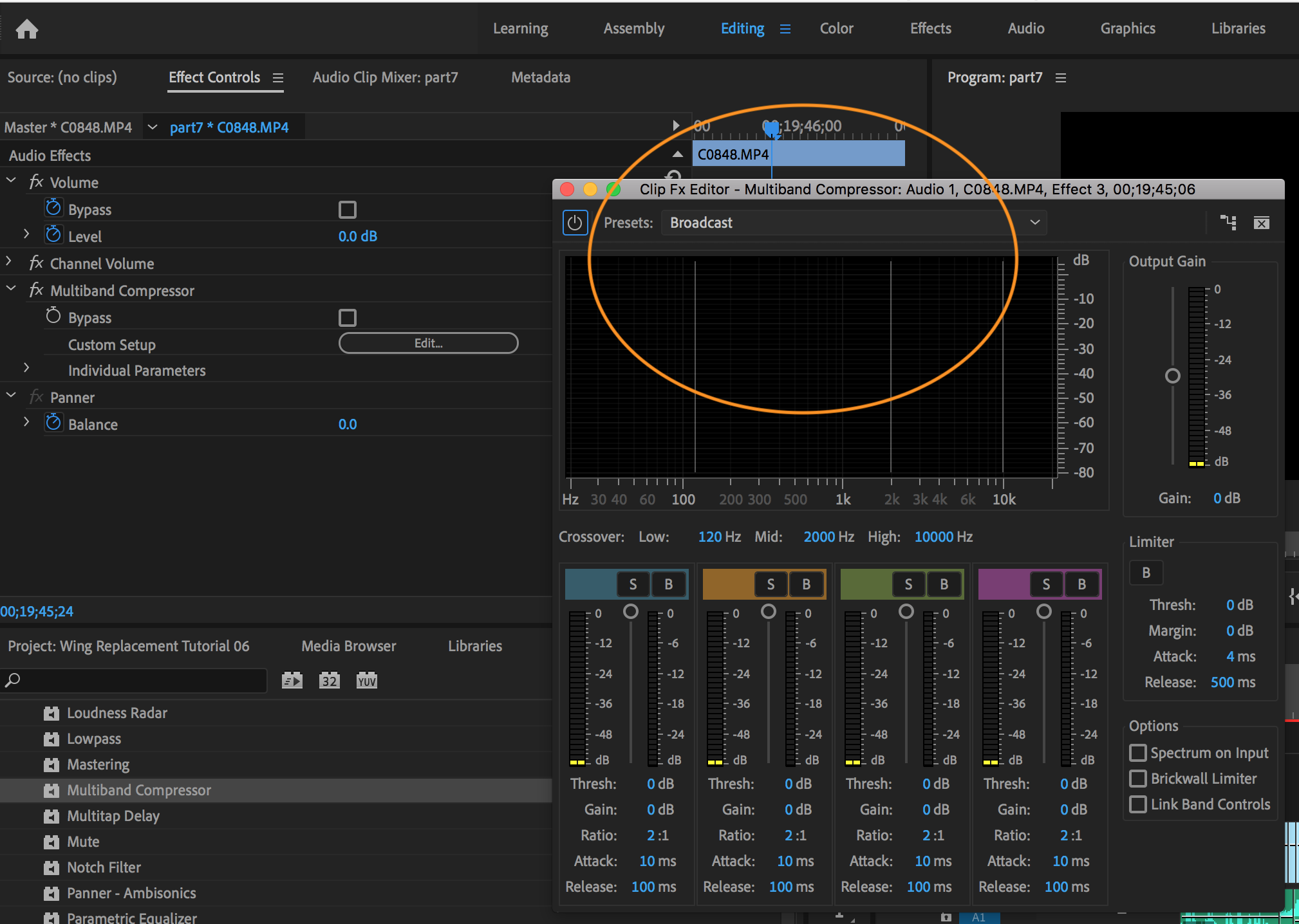
Task: Click the fx badge next to Panner
Action: 37,397
